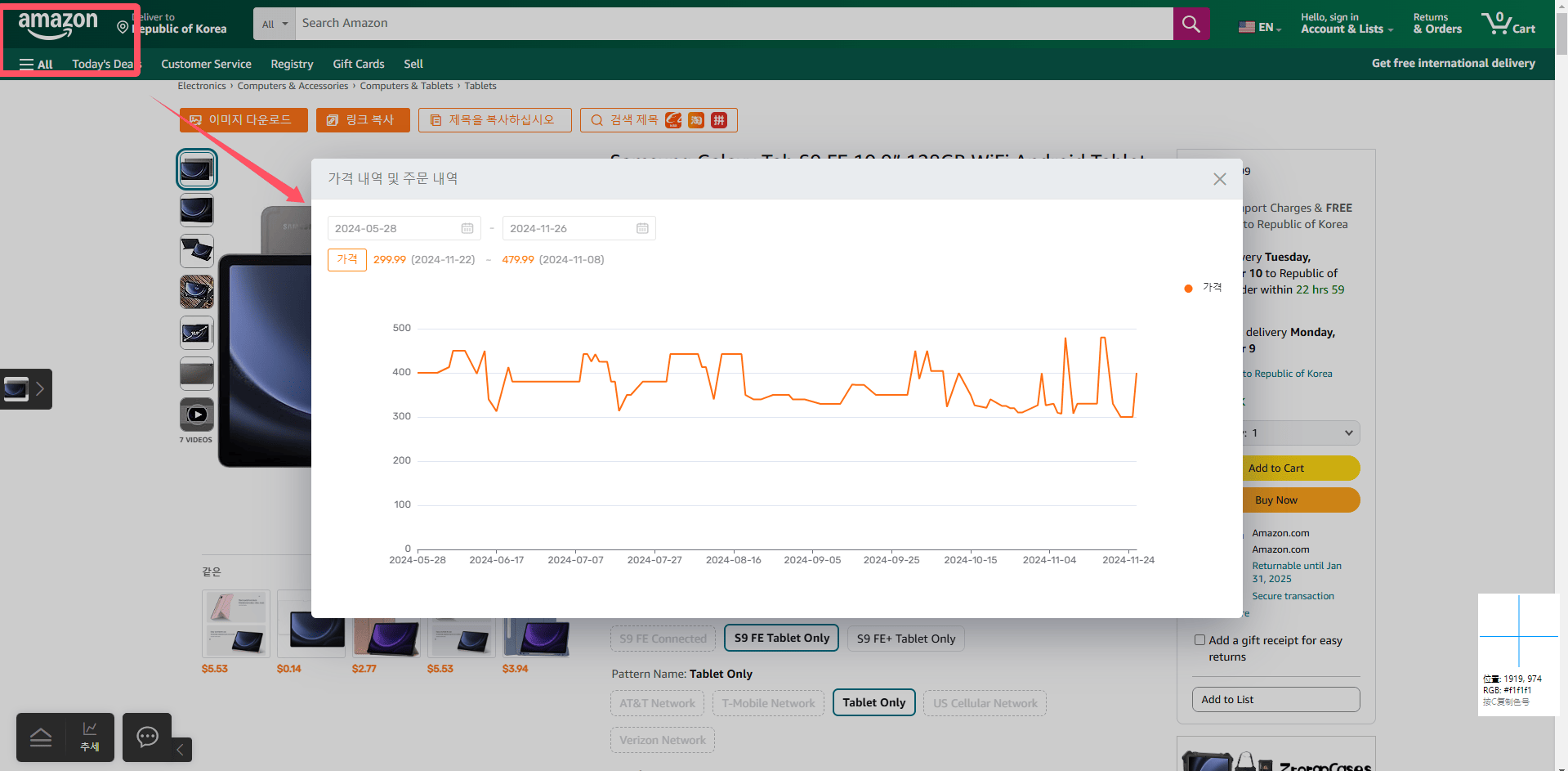Click the Buy Now button
This screenshot has height=771, width=1568.
tap(1276, 500)
